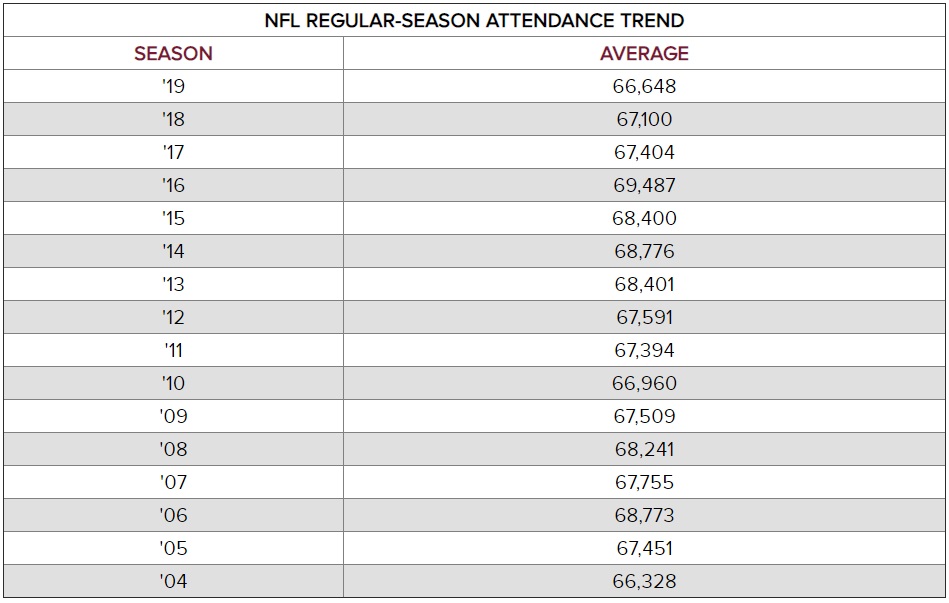Screen dimensions: 949x603
Task: Select the 68,401 average value
Action: tap(644, 285)
